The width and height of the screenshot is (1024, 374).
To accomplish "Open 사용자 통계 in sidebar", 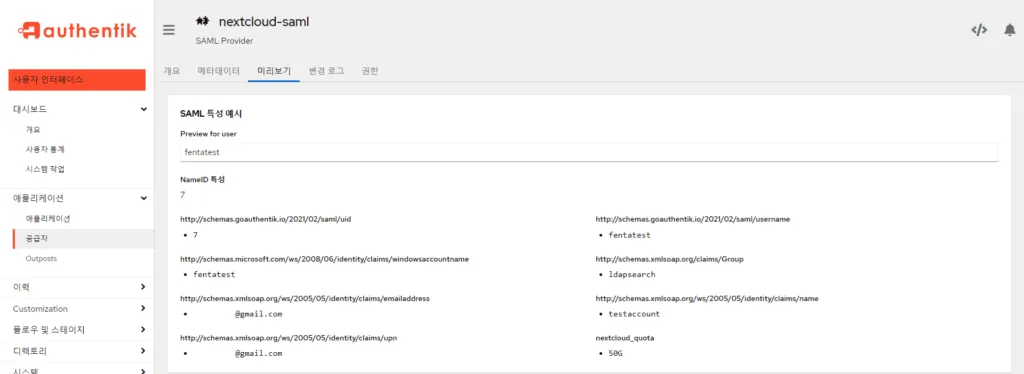I will pos(45,149).
